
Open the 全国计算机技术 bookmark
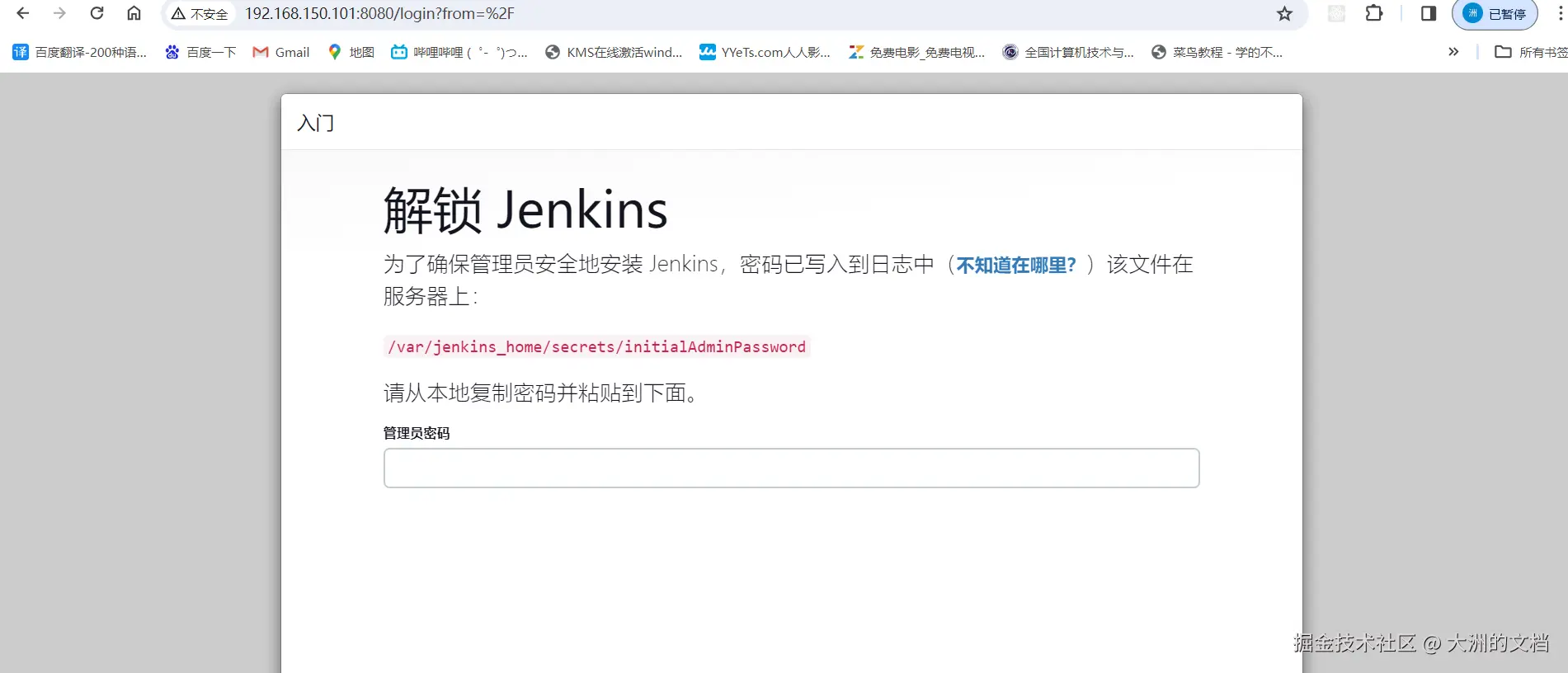pos(1068,52)
